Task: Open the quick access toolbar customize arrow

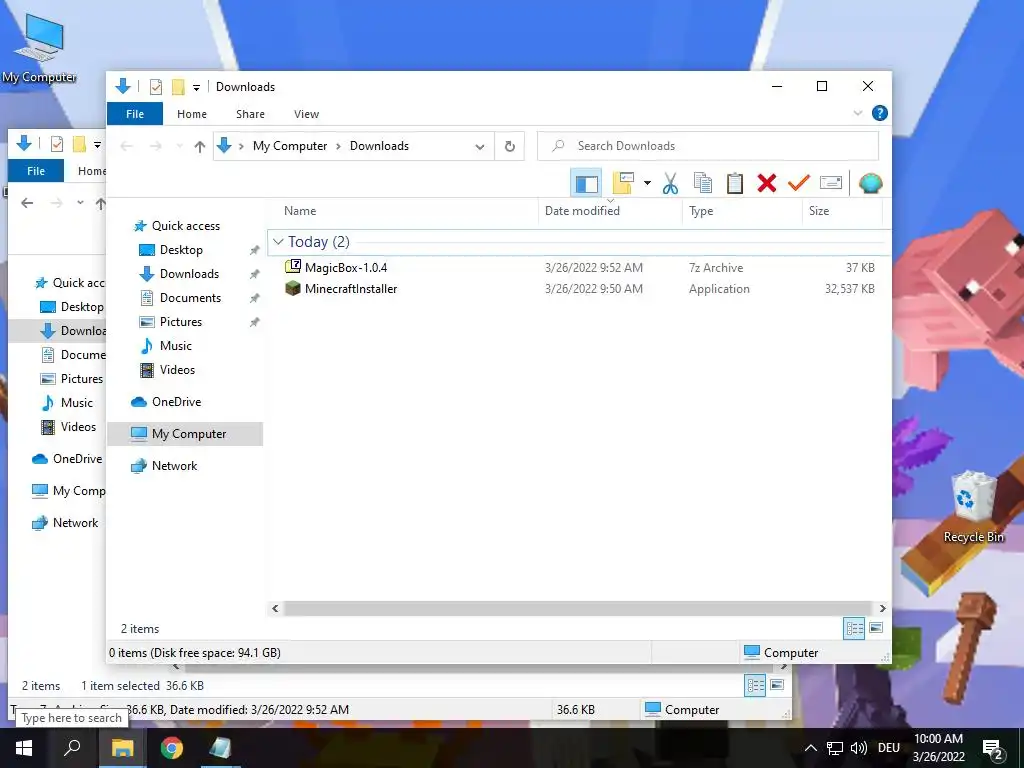Action: coord(196,87)
